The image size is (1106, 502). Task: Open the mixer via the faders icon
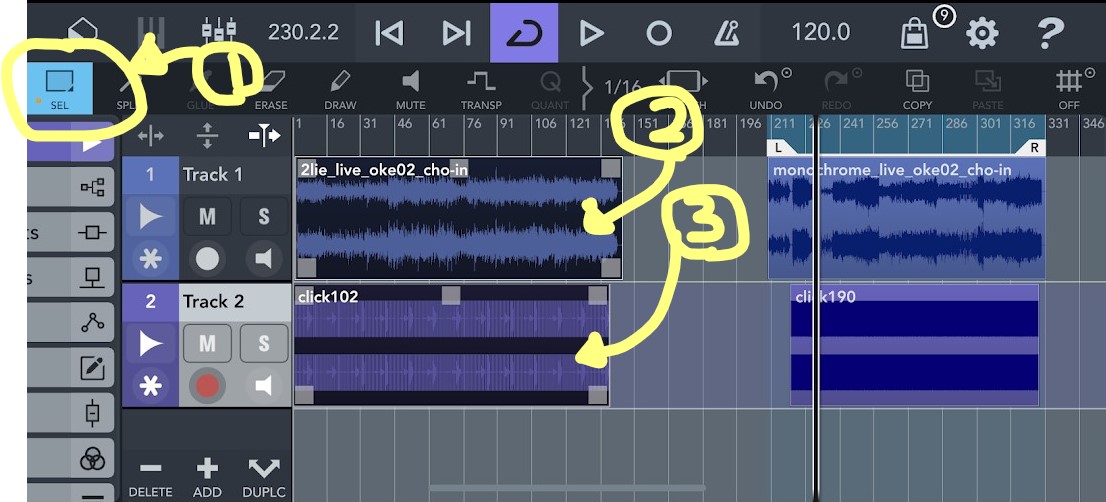pos(219,32)
